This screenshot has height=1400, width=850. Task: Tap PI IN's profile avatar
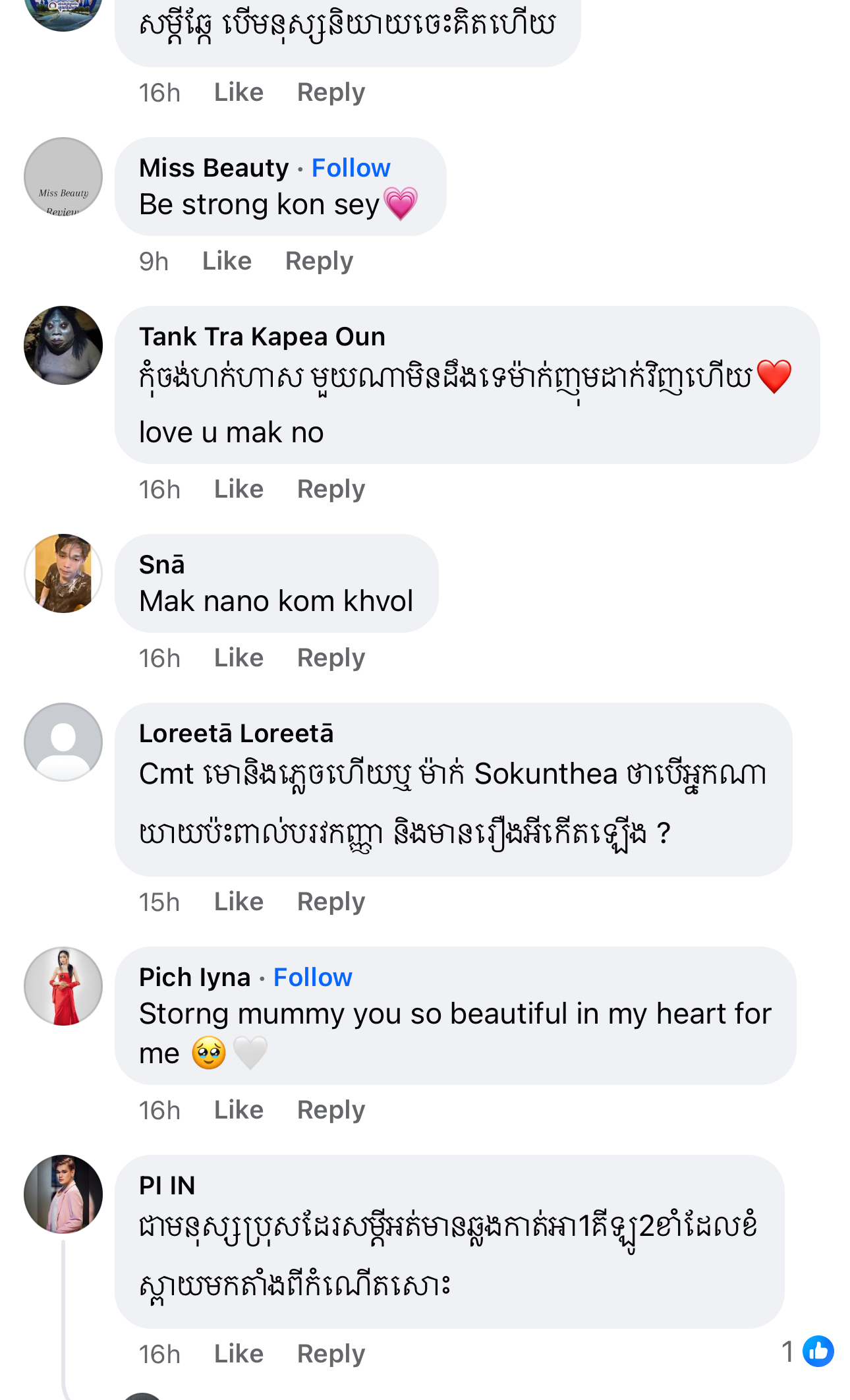63,1194
